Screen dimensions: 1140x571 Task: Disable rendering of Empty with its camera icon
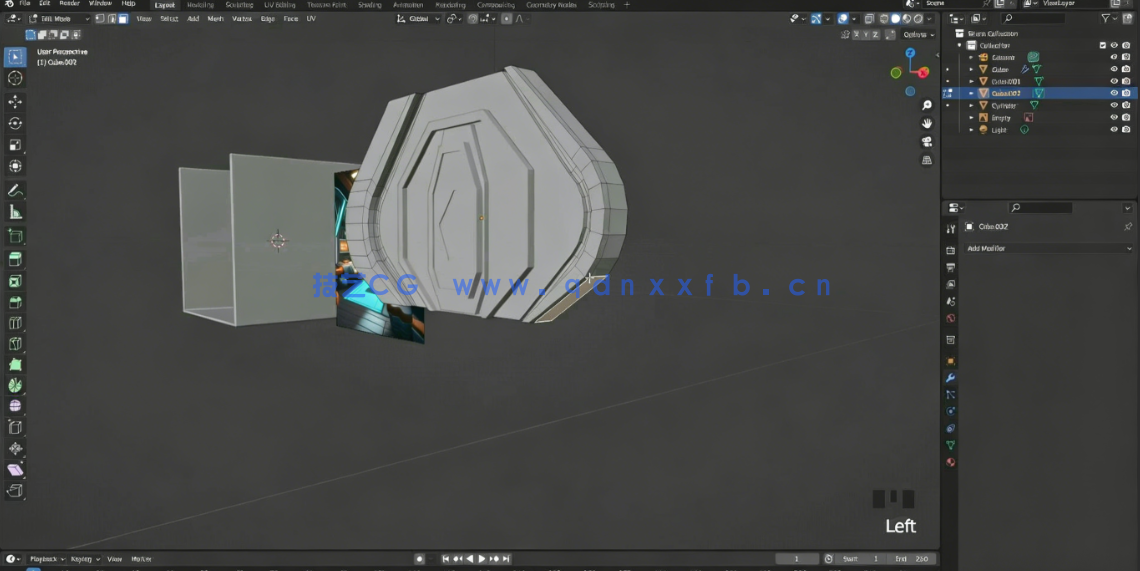click(1126, 118)
